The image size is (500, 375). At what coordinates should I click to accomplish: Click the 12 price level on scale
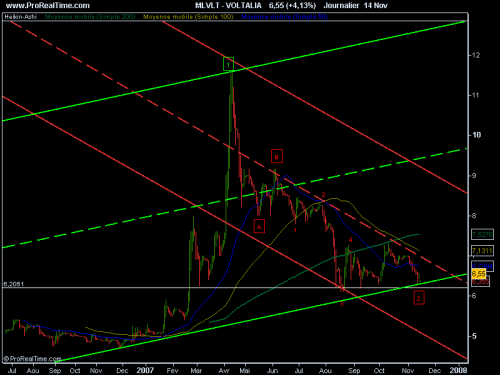(x=476, y=55)
